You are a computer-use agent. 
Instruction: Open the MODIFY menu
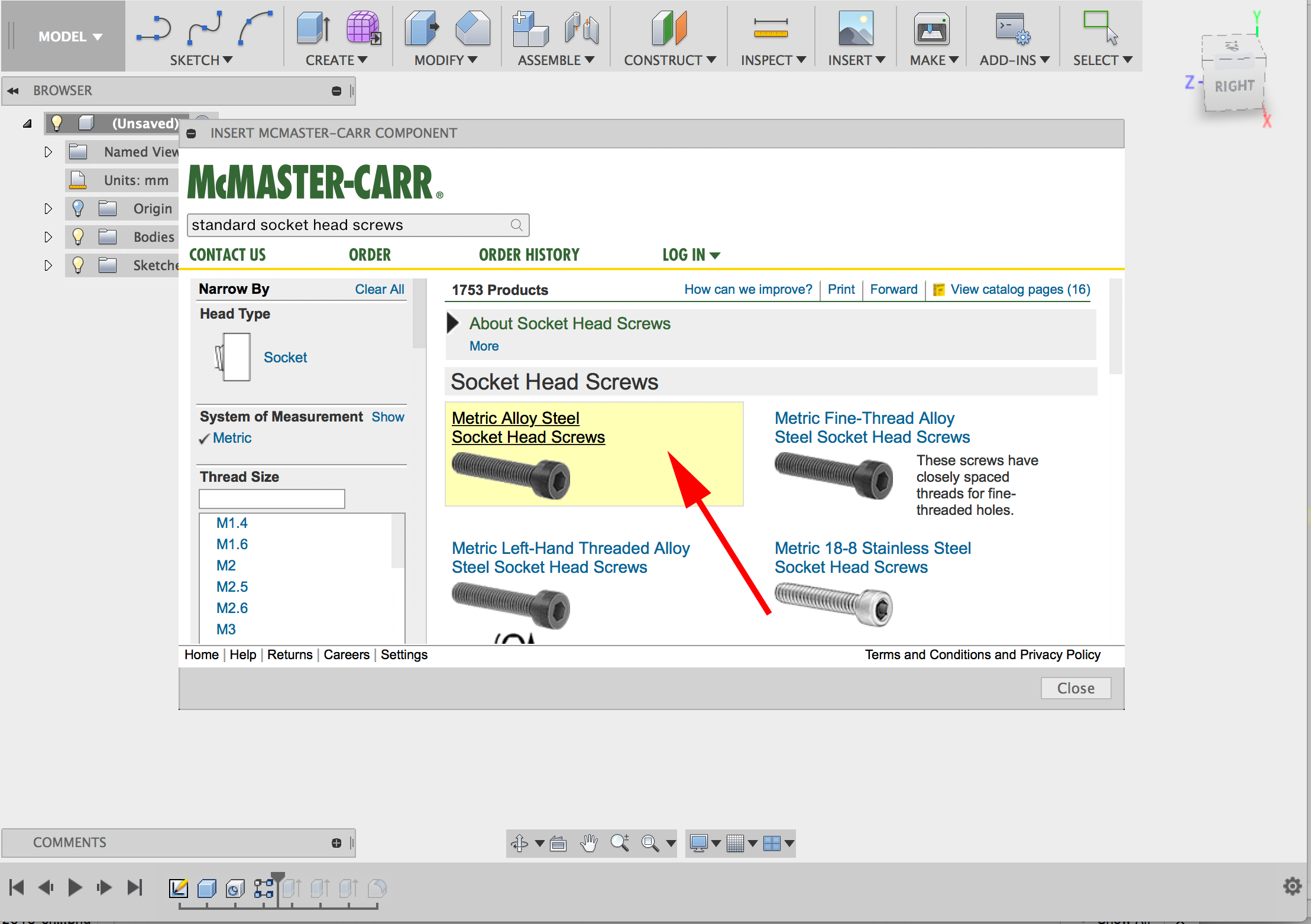[446, 60]
